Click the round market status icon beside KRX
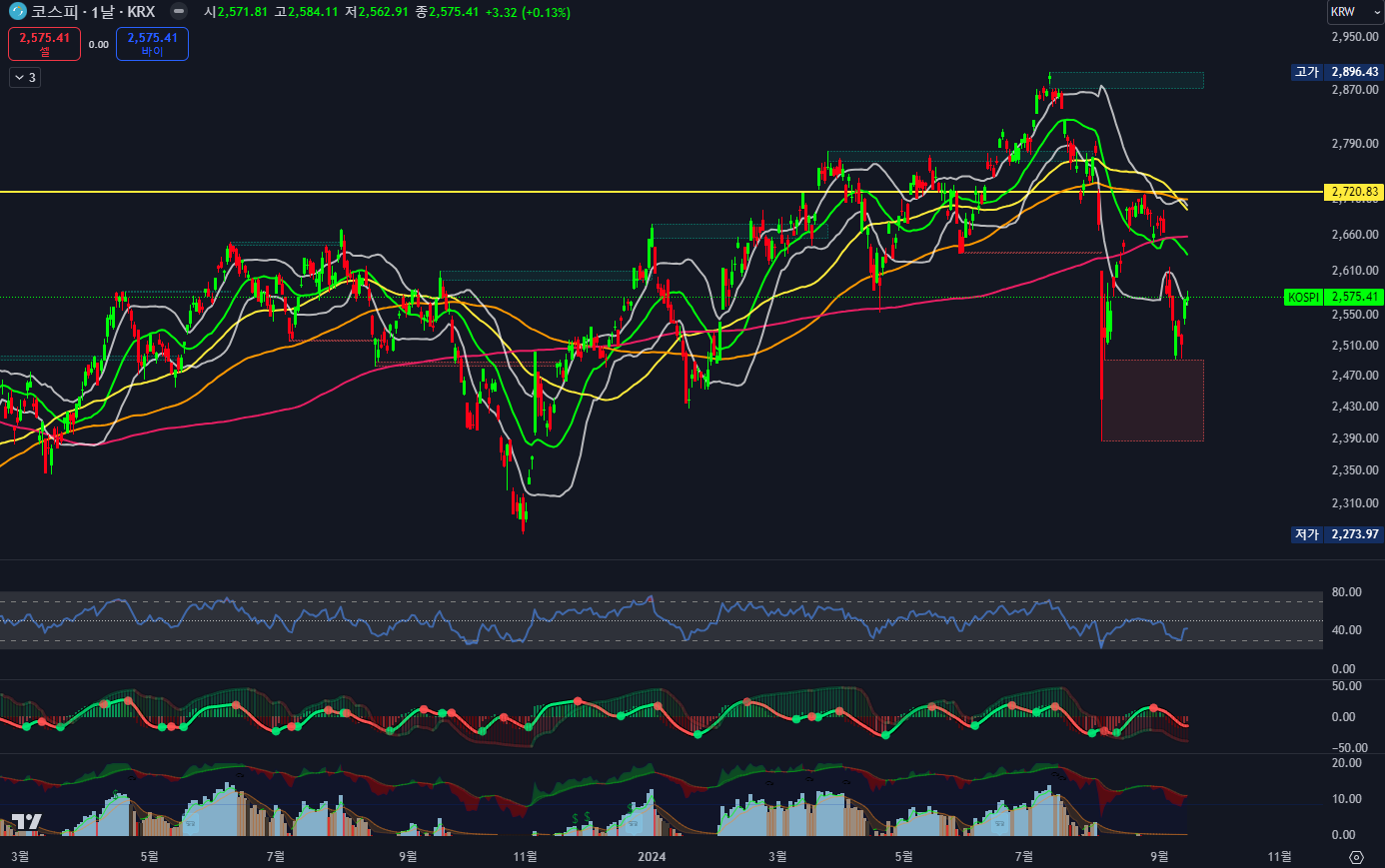 (178, 12)
